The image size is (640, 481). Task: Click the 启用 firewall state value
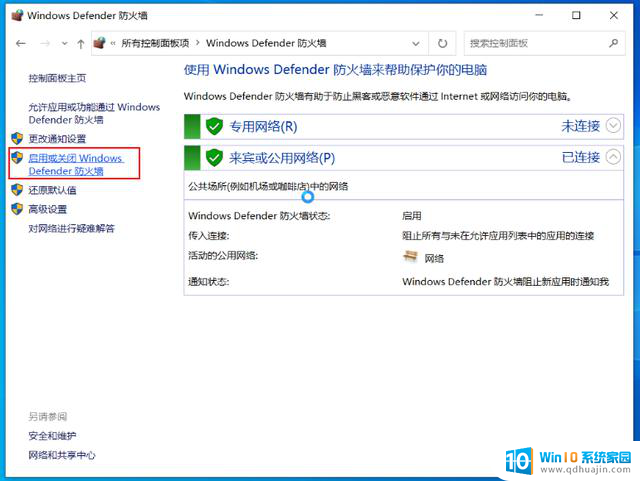pyautogui.click(x=411, y=216)
